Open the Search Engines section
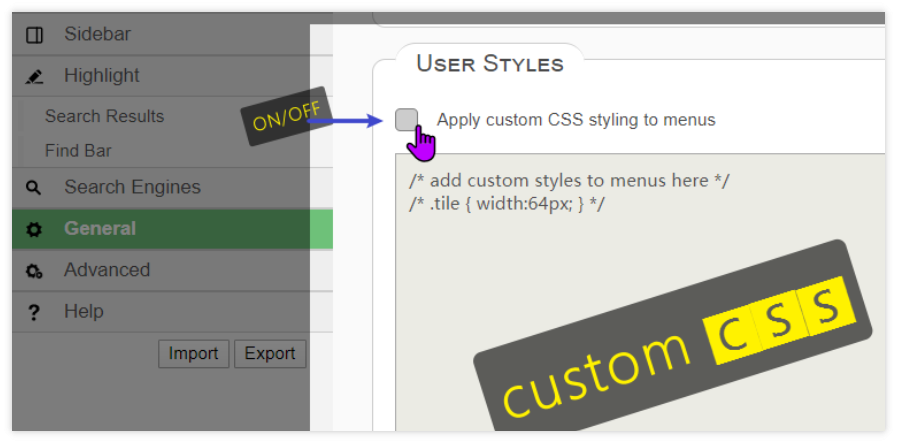 [172, 188]
